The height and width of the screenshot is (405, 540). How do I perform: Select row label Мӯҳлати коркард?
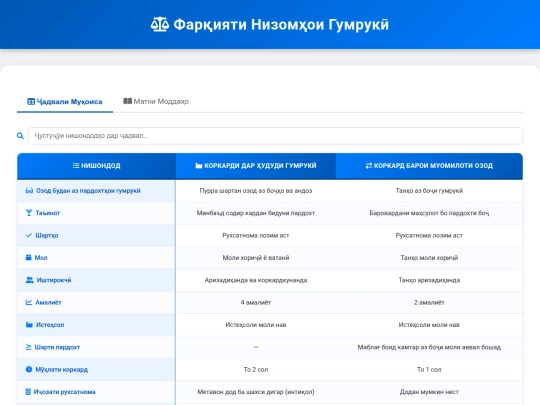(62, 370)
